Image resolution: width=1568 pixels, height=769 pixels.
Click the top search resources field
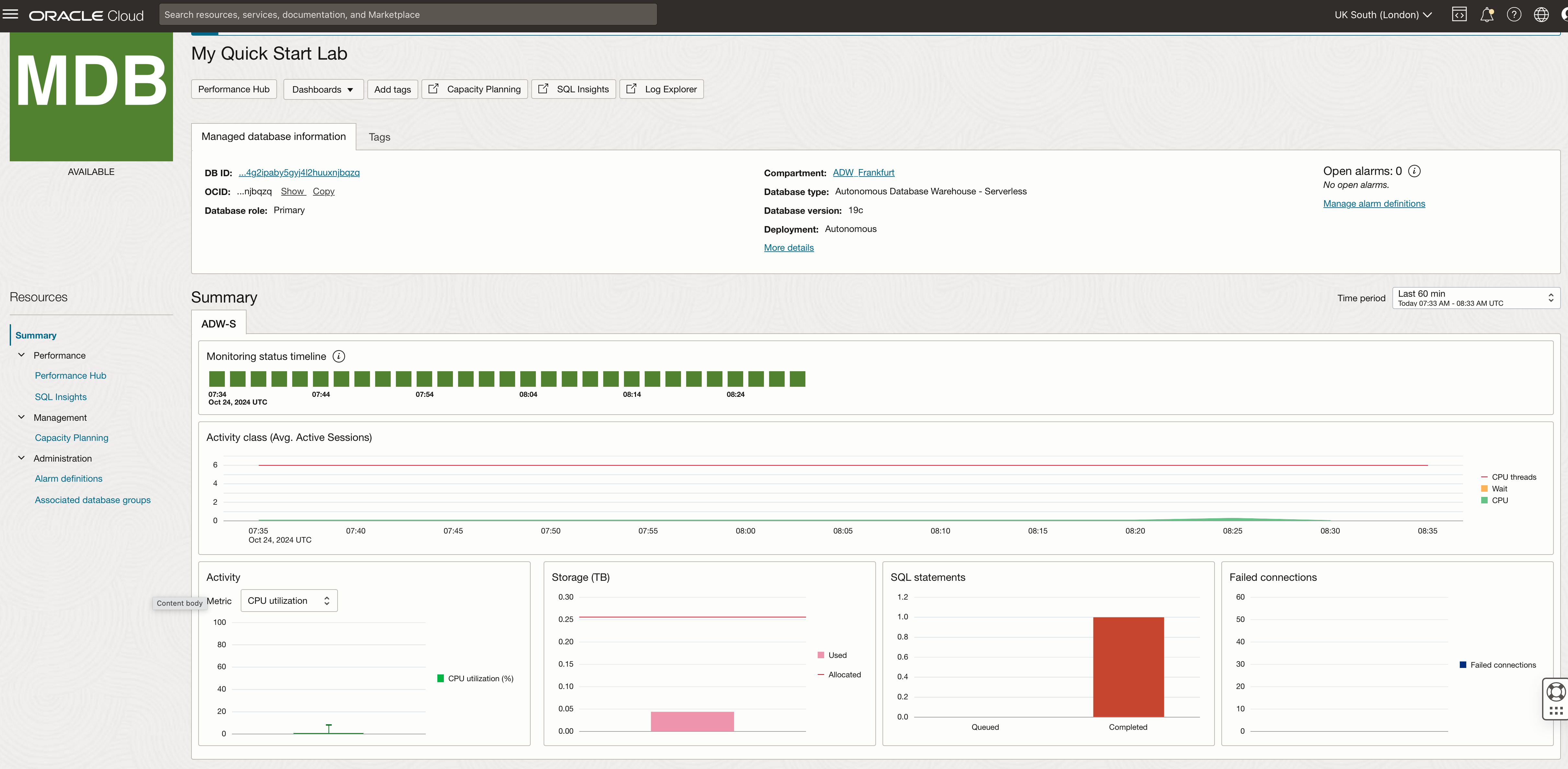(407, 15)
